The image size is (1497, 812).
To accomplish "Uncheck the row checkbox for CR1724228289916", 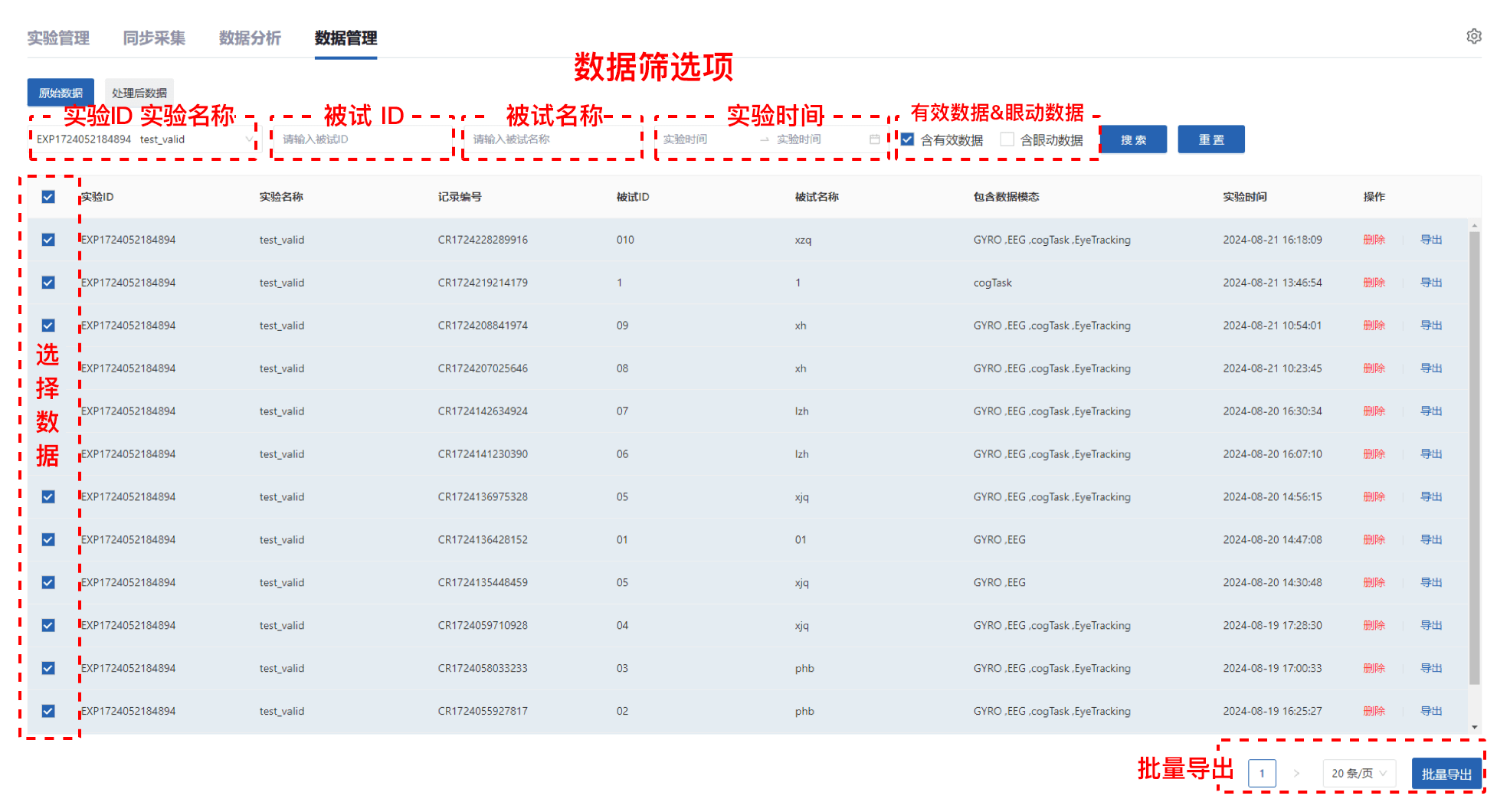I will pos(48,240).
